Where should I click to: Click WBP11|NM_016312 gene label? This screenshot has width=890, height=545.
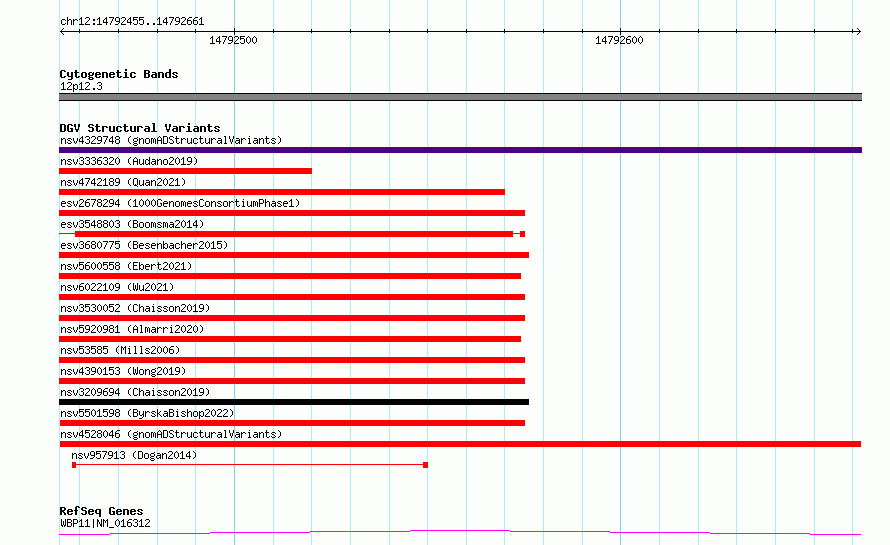coord(105,523)
